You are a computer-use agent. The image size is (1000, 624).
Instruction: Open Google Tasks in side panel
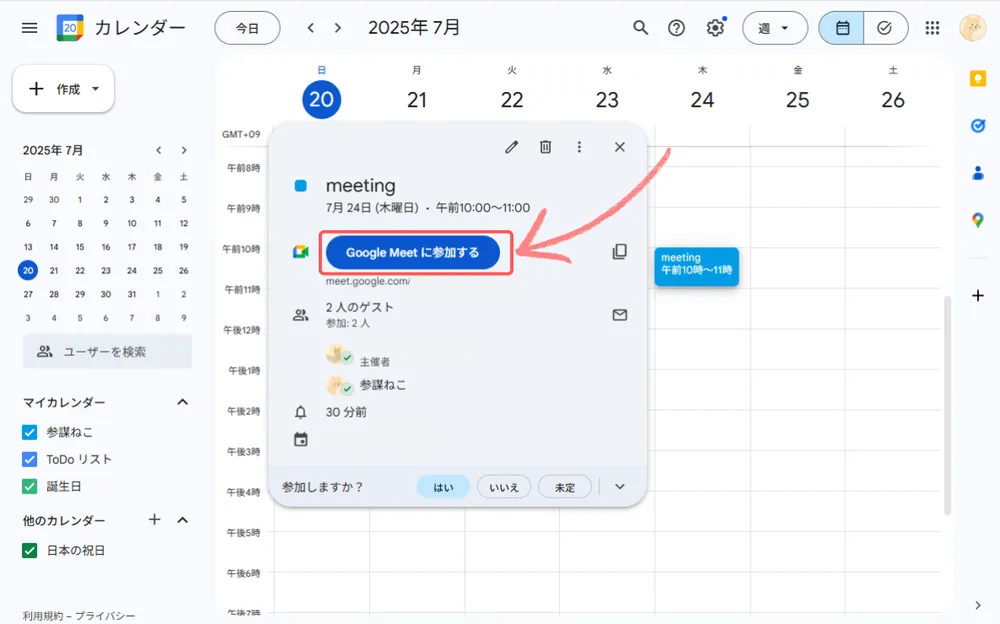(x=978, y=126)
